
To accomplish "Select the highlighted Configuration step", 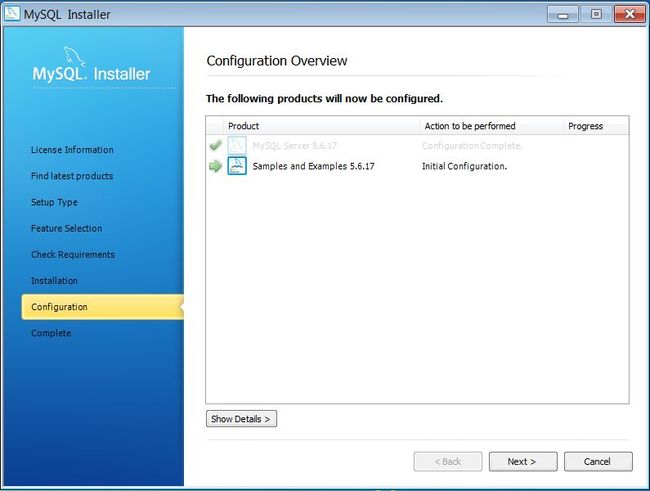I will pyautogui.click(x=102, y=307).
